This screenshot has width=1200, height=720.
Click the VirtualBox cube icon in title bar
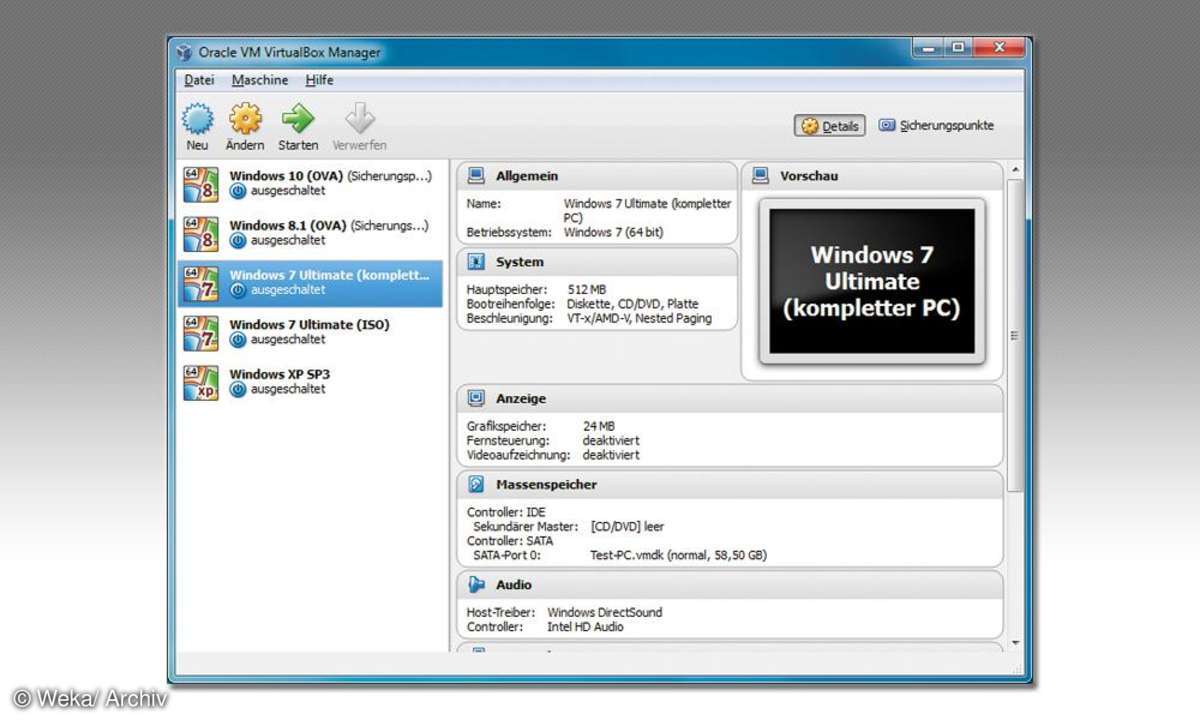[184, 52]
